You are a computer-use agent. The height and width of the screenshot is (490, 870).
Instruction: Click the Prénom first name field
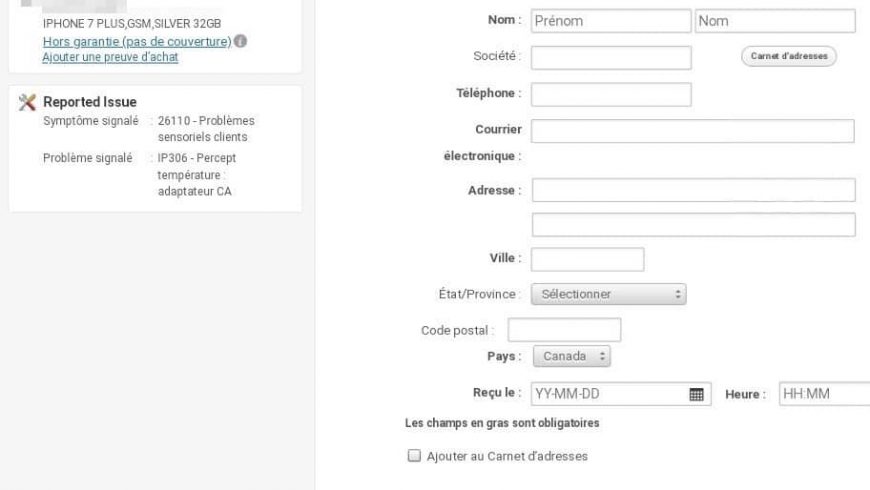(x=611, y=21)
